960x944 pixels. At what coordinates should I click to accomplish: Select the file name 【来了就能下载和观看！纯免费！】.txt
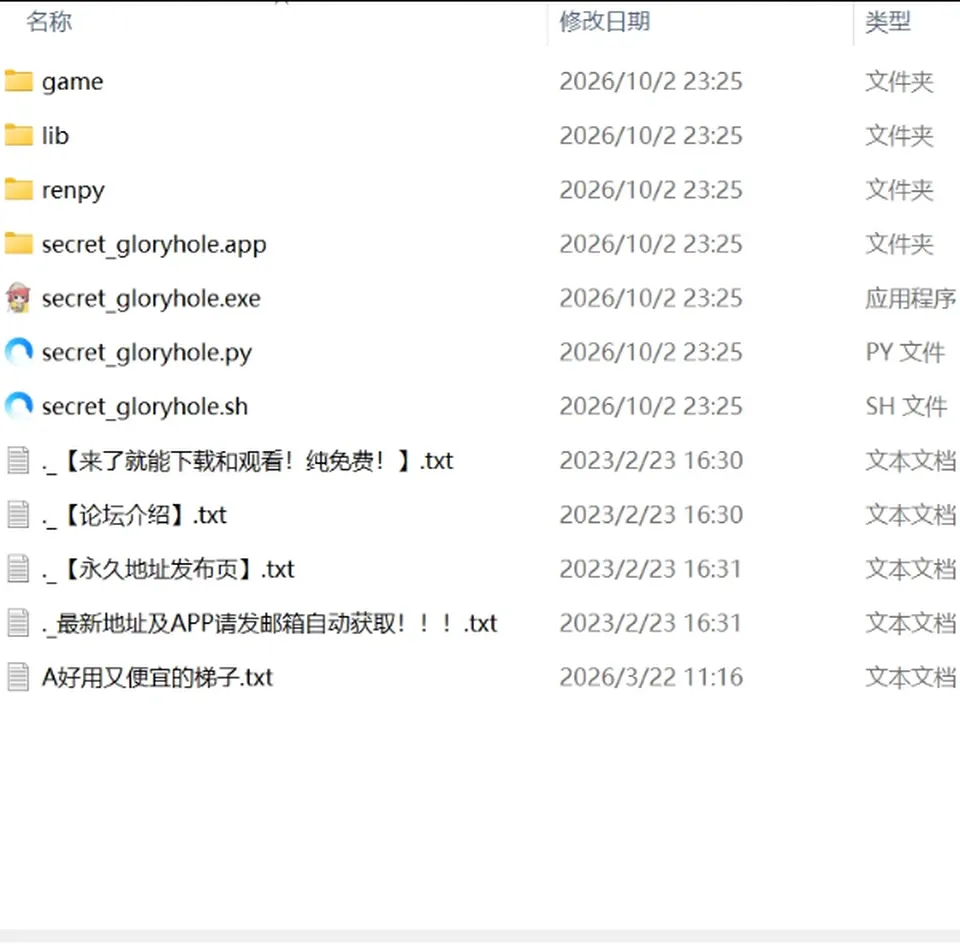pos(247,461)
